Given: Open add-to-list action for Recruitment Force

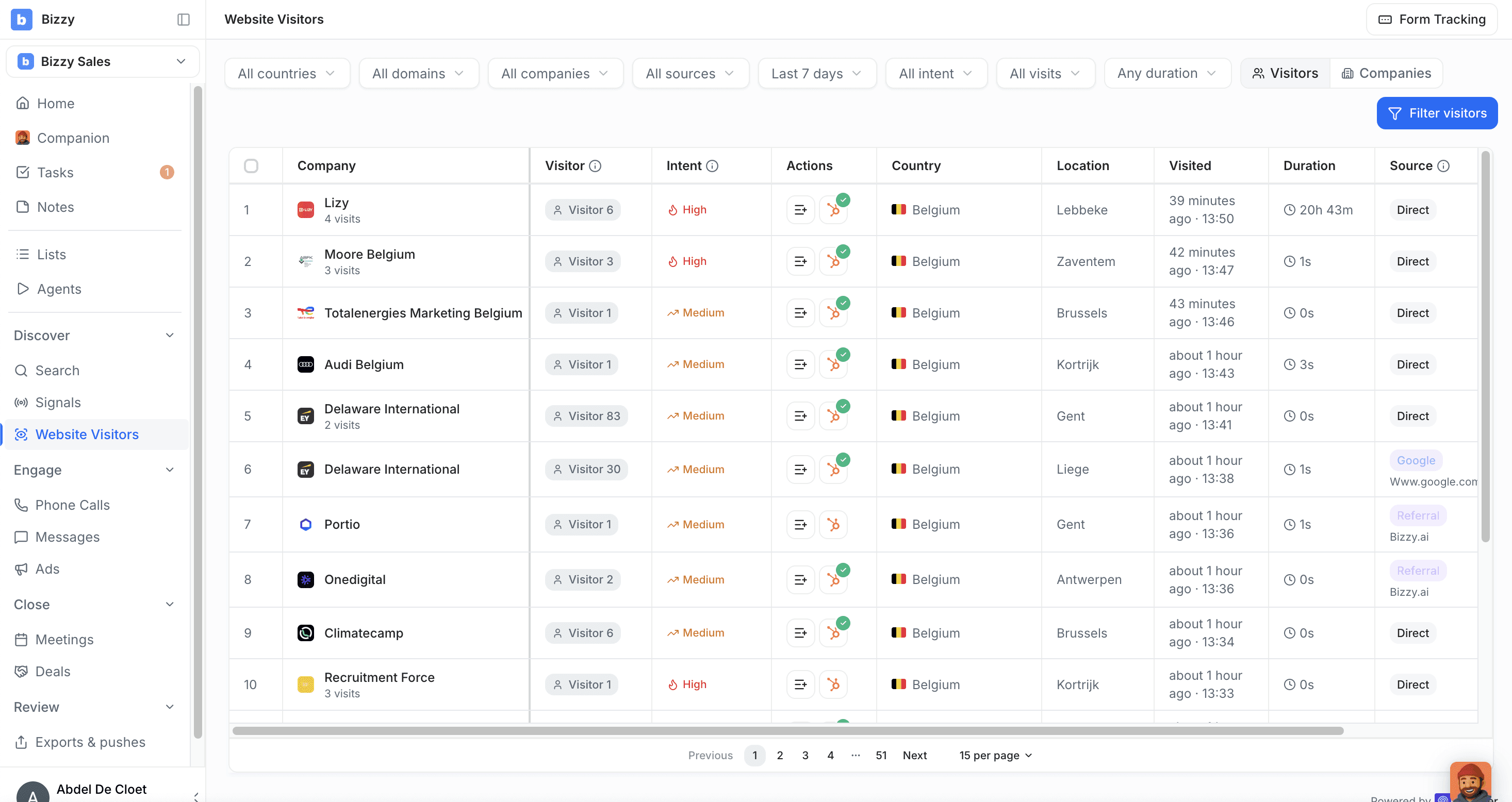Looking at the screenshot, I should pyautogui.click(x=800, y=684).
